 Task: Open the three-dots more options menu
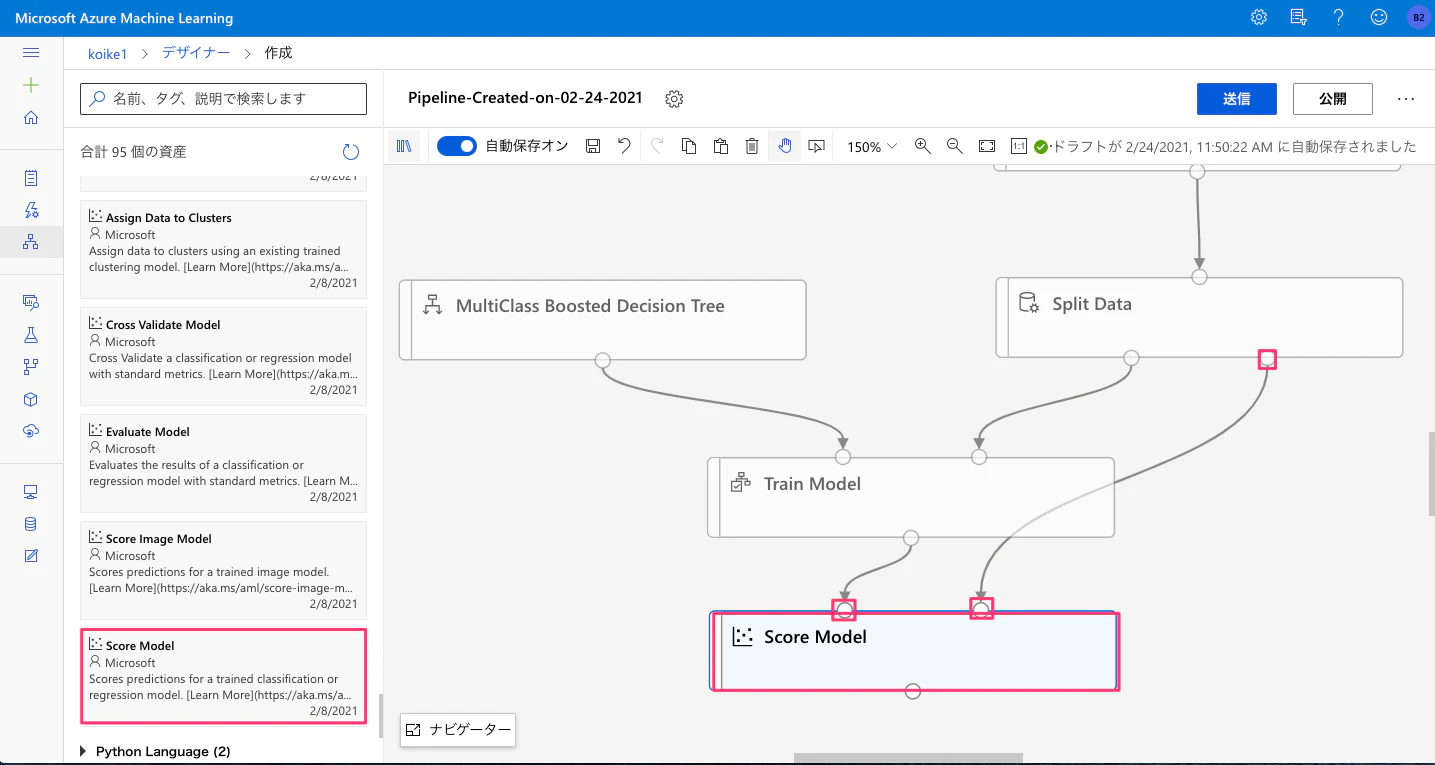(x=1406, y=99)
